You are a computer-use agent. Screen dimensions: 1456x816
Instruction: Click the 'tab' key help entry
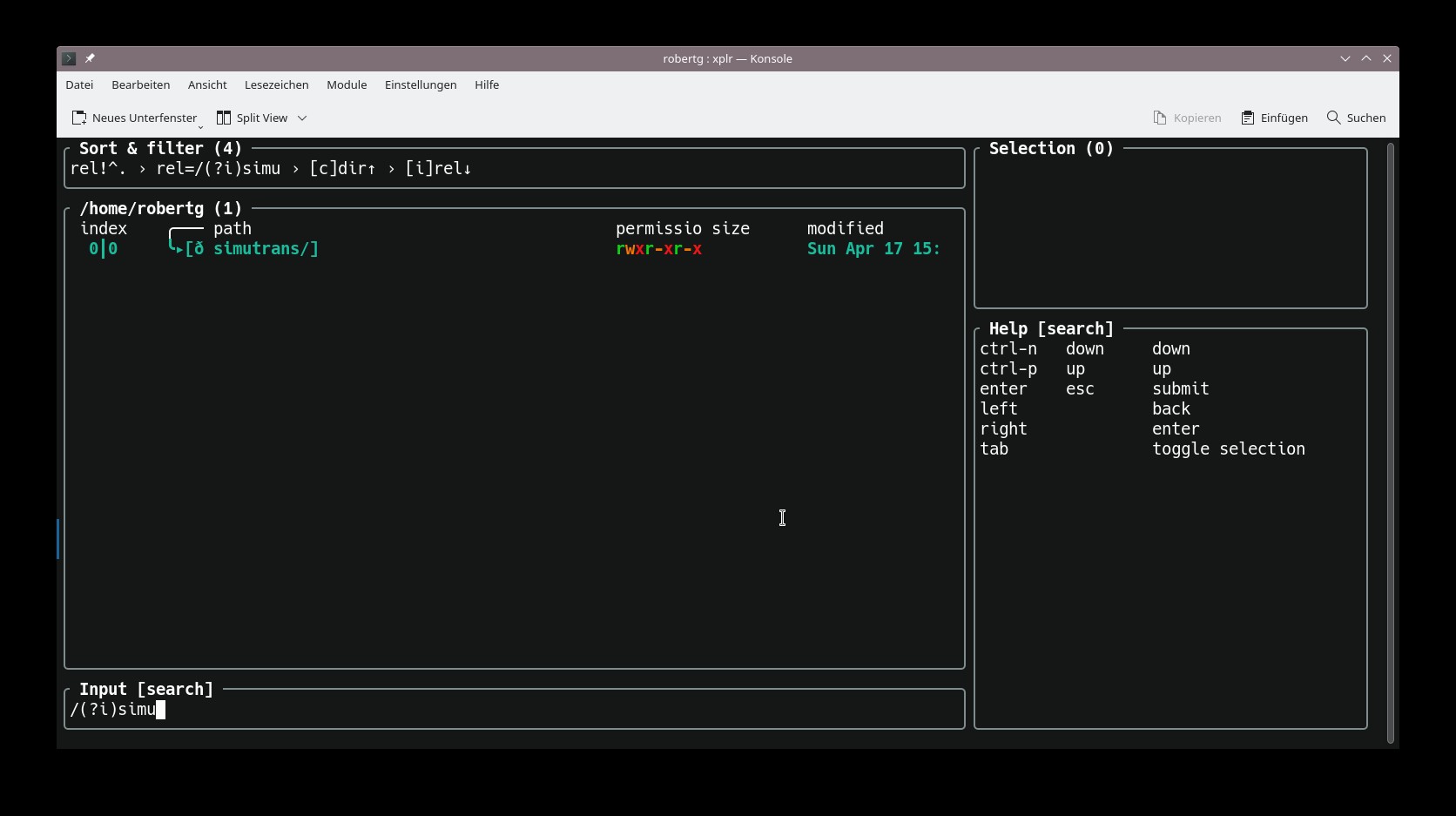(x=994, y=449)
